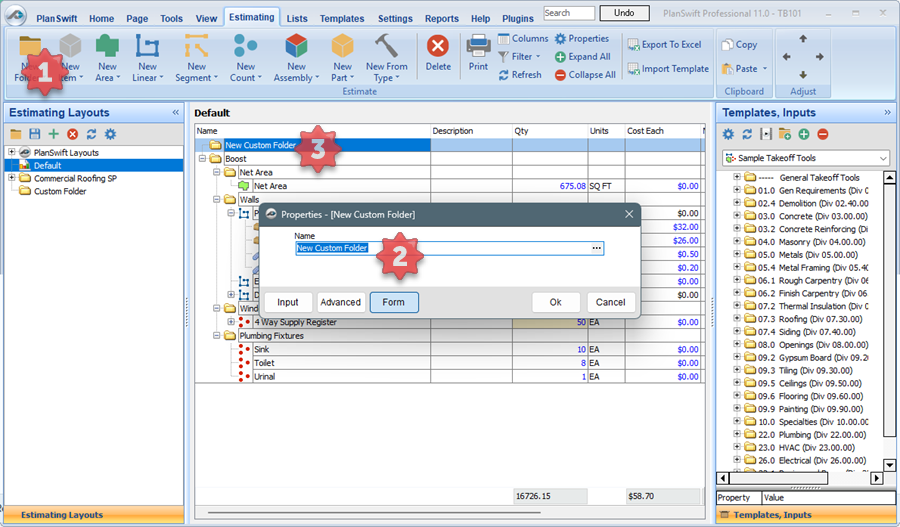
Task: Click Copy in the Clipboard group
Action: click(x=739, y=44)
